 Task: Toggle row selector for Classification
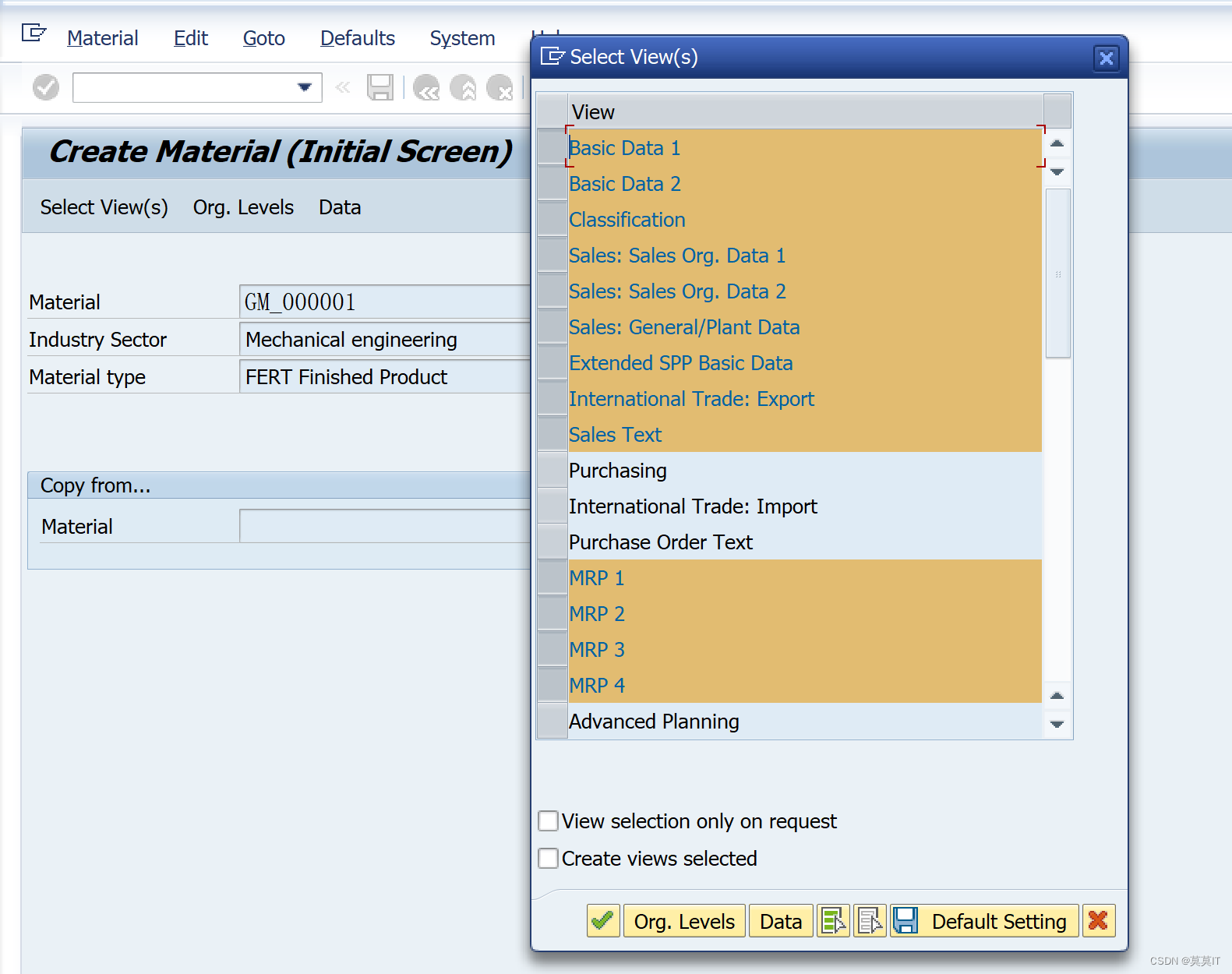552,220
